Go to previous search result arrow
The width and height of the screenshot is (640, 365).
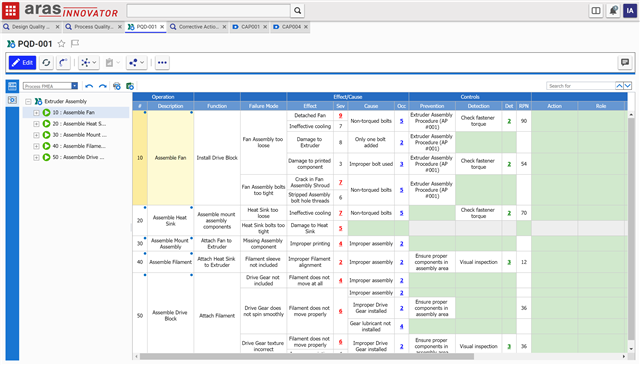click(x=619, y=86)
